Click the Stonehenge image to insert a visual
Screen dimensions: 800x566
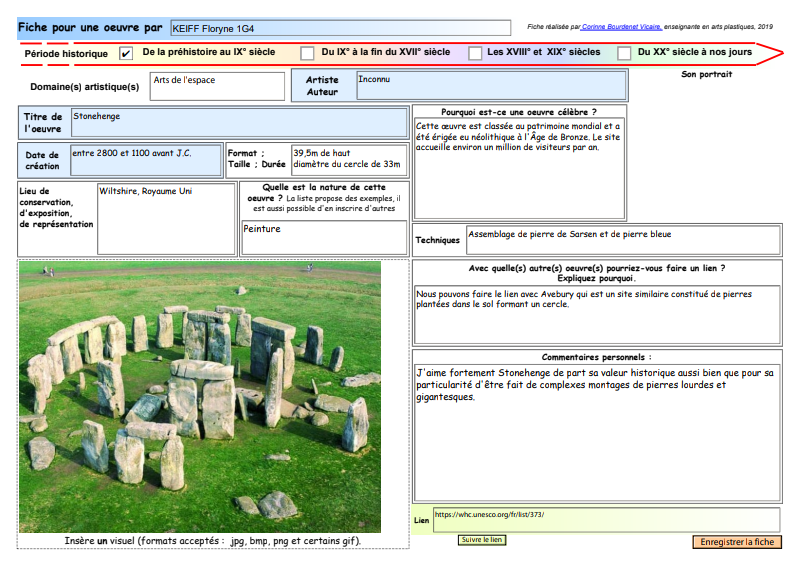coord(200,397)
